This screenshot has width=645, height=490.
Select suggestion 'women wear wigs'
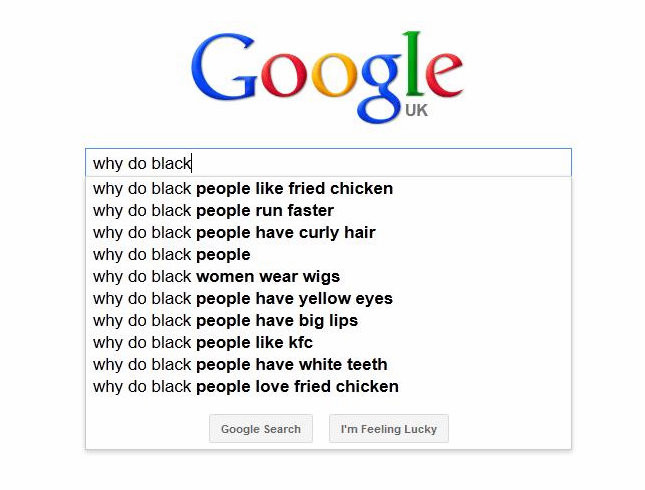pos(328,276)
